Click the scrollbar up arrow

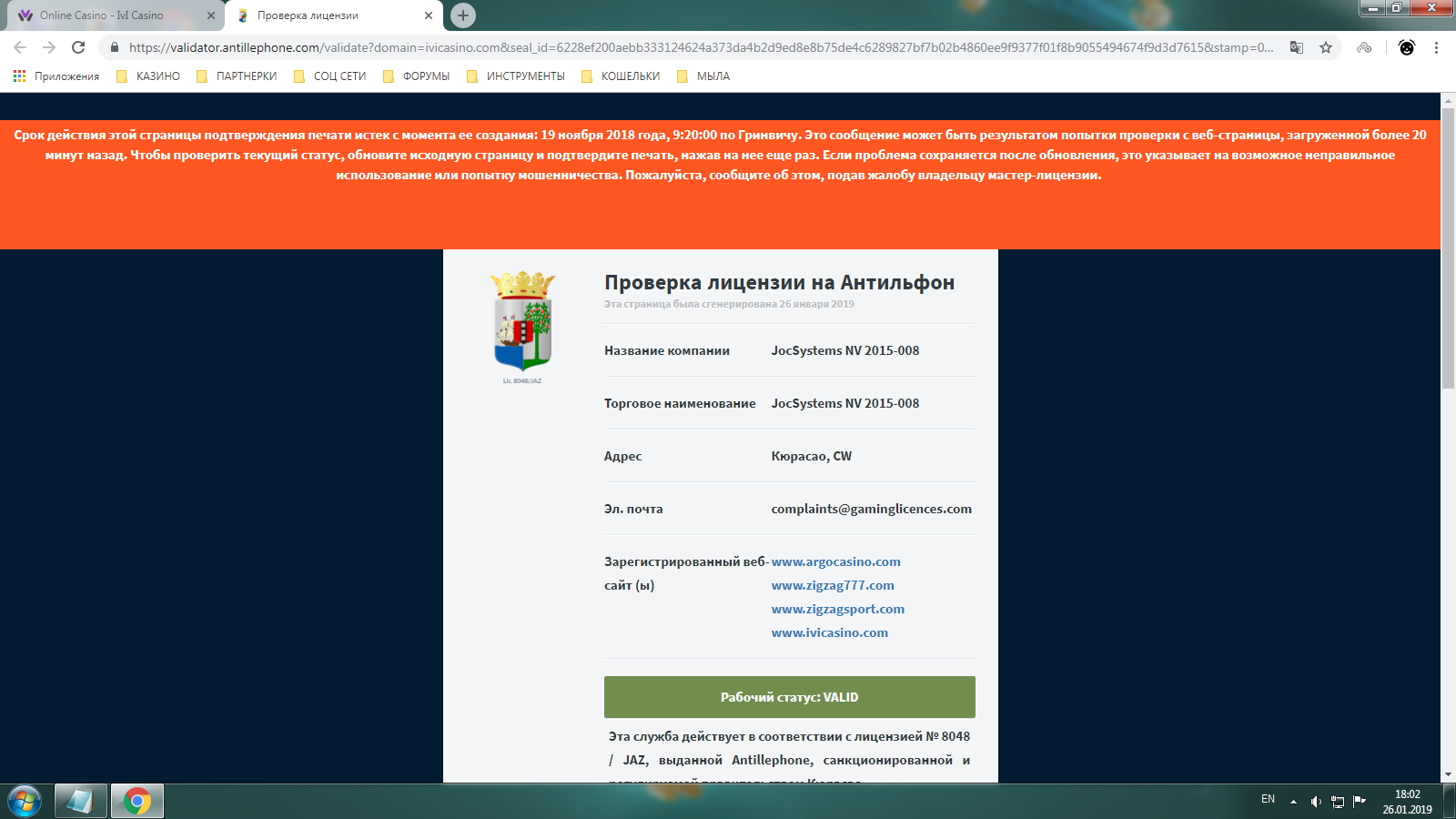coord(1448,100)
